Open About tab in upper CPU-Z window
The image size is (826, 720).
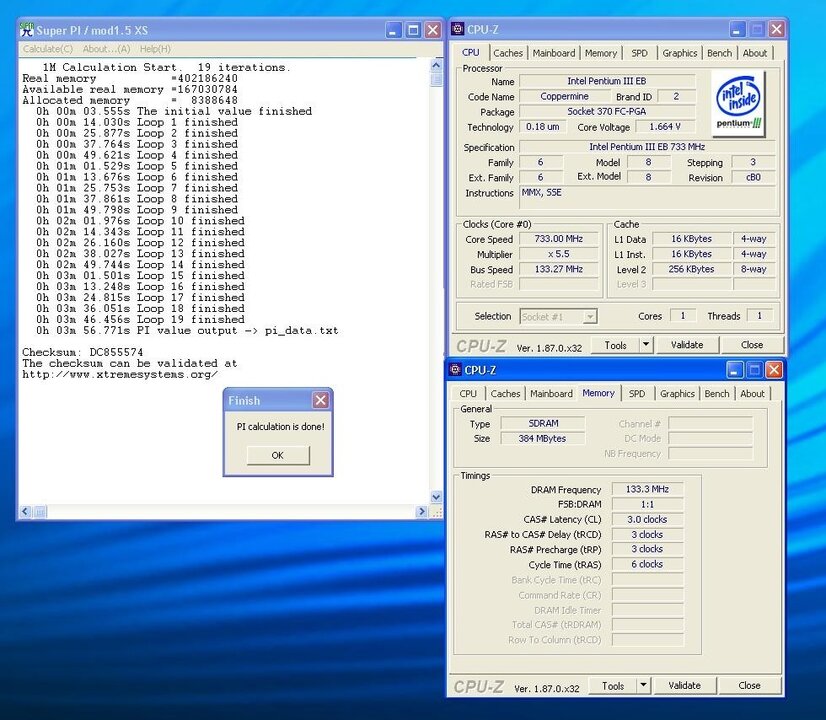point(755,53)
